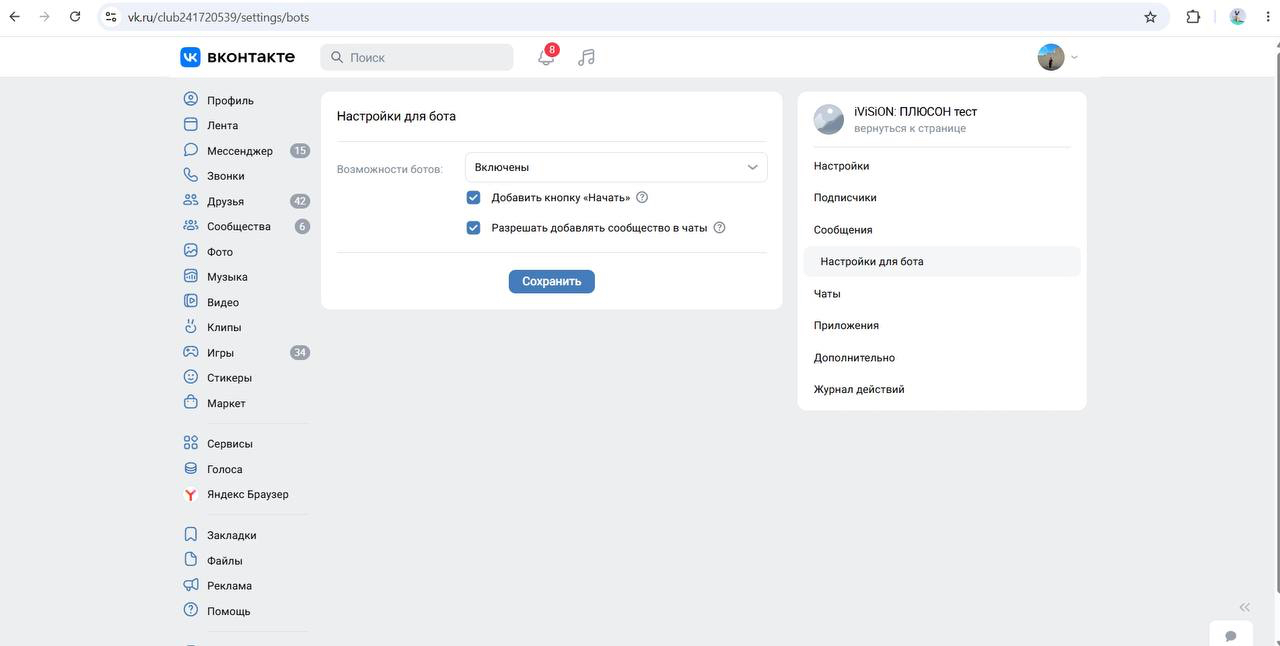Open the Video icon in sidebar
The width and height of the screenshot is (1280, 646).
(x=191, y=301)
